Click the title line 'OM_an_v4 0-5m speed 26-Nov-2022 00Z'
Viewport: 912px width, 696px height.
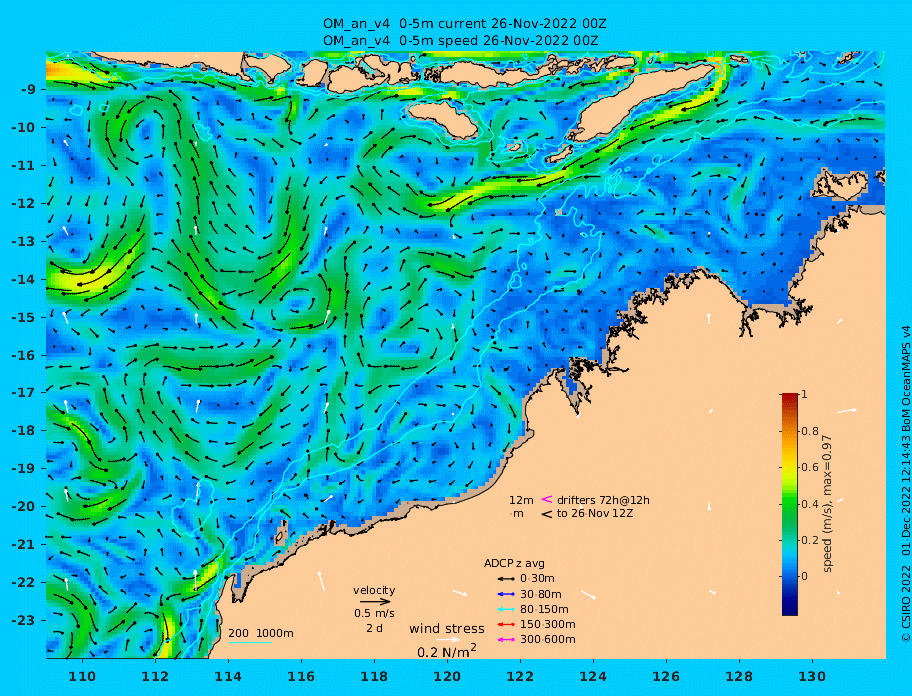(x=461, y=41)
